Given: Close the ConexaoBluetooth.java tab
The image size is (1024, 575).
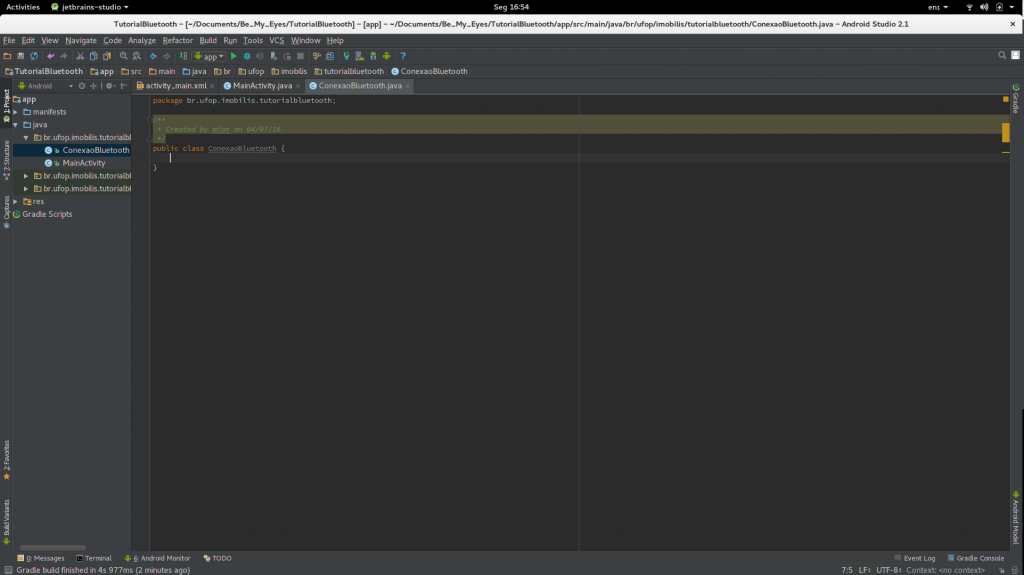Looking at the screenshot, I should tap(408, 86).
